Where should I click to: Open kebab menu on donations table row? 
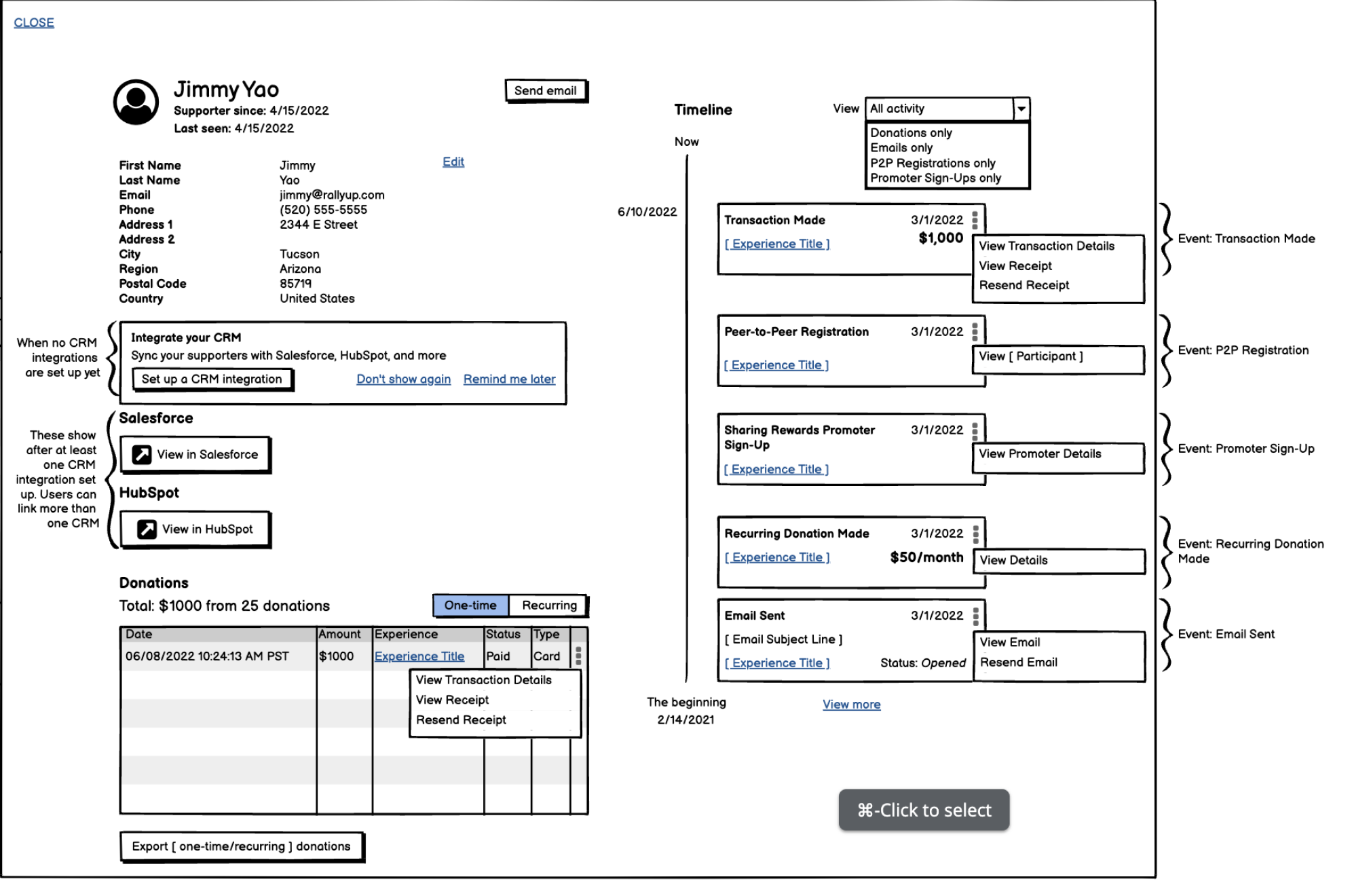pyautogui.click(x=578, y=656)
